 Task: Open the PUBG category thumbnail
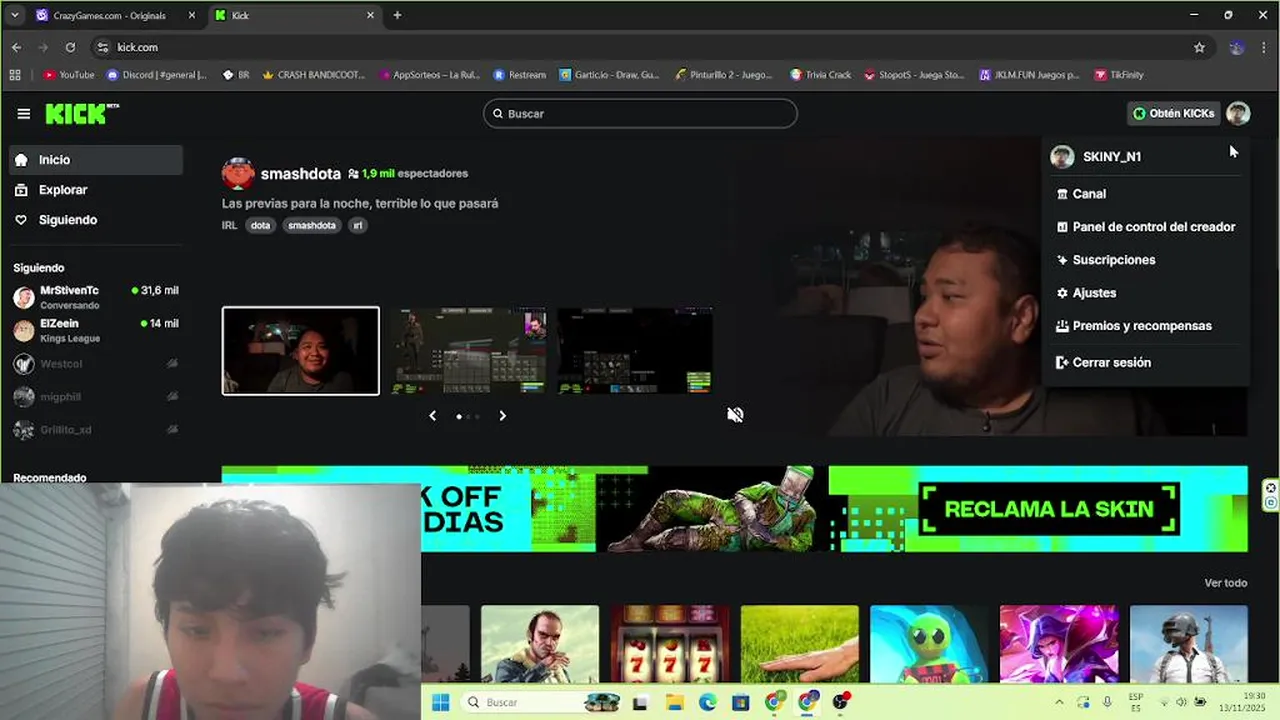[x=1189, y=645]
